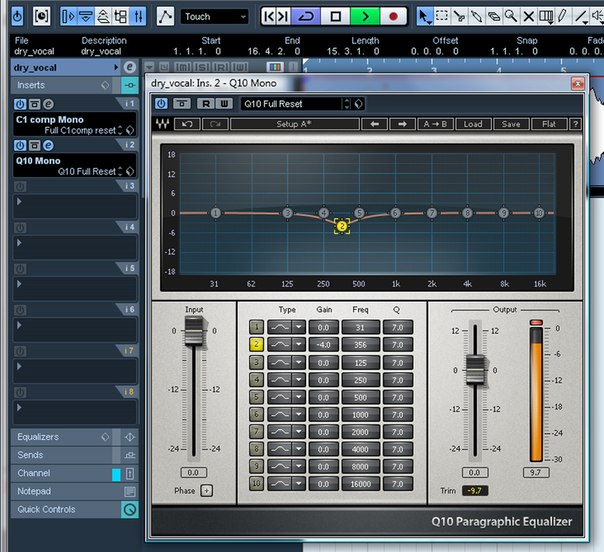
Task: Click the previous preset left arrow
Action: click(374, 124)
